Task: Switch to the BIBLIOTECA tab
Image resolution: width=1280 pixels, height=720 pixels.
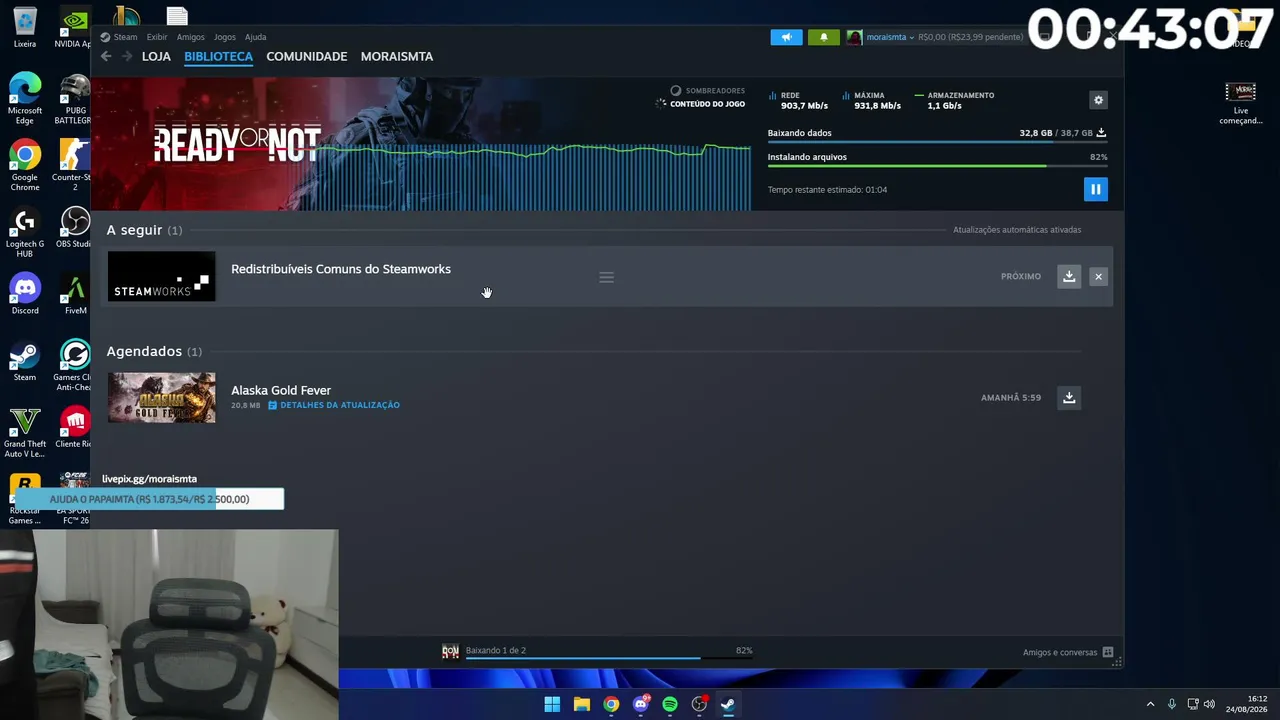Action: click(x=218, y=56)
